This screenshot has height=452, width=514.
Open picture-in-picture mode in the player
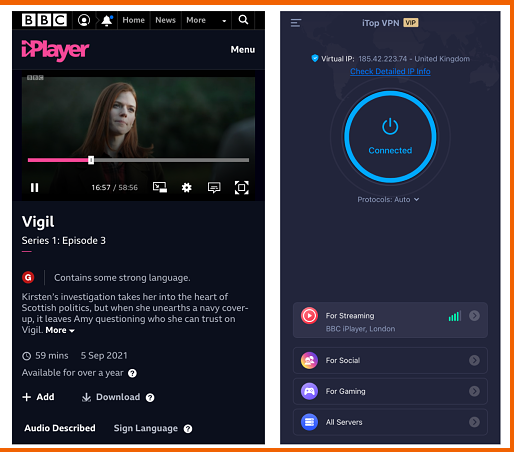tap(160, 187)
